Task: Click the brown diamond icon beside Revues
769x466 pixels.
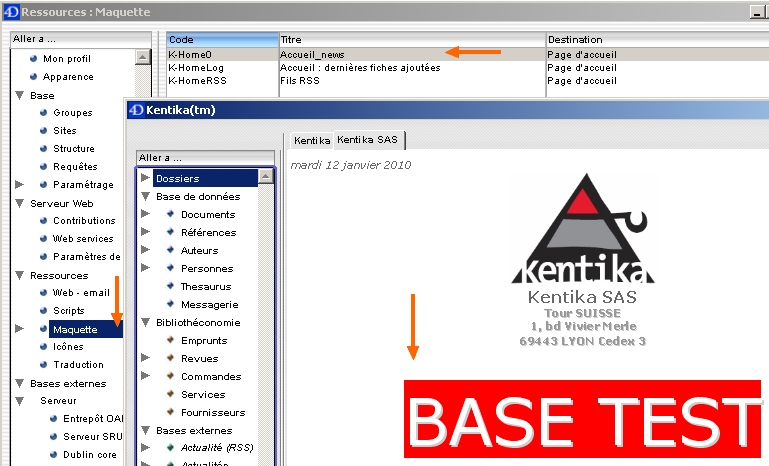Action: pyautogui.click(x=170, y=358)
